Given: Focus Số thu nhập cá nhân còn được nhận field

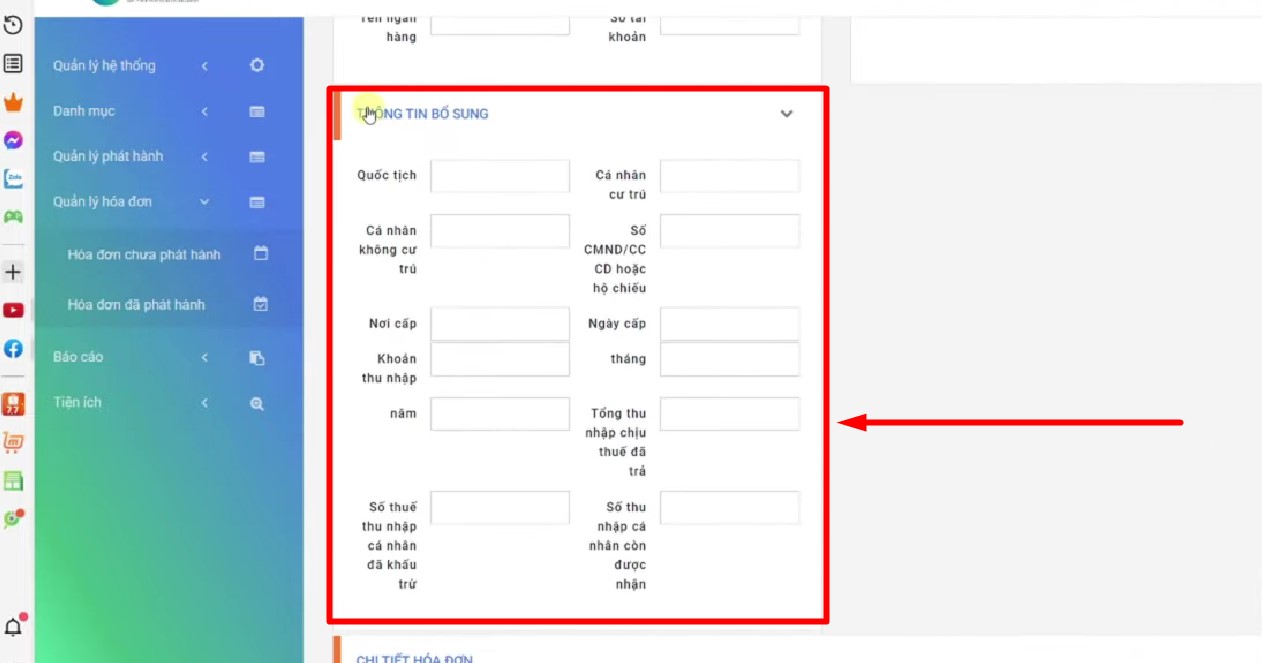Looking at the screenshot, I should tap(730, 508).
